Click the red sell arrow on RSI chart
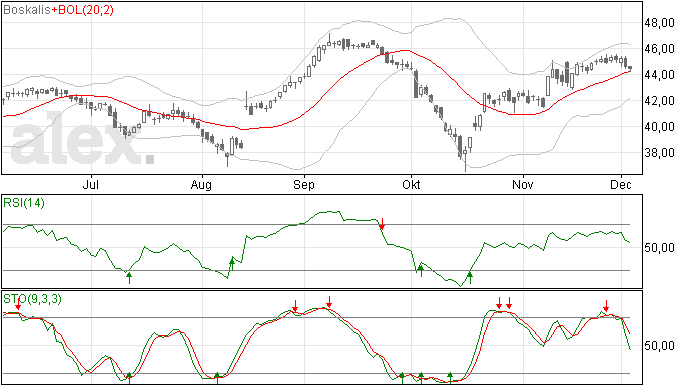Viewport: 690px width, 387px height. click(382, 224)
